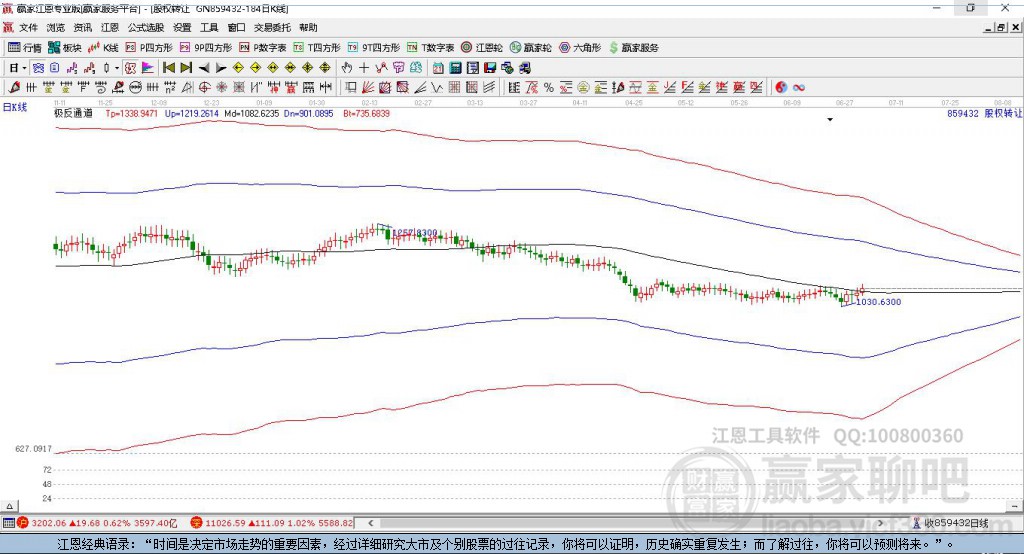Click the Up=1219.2614 value

point(191,114)
